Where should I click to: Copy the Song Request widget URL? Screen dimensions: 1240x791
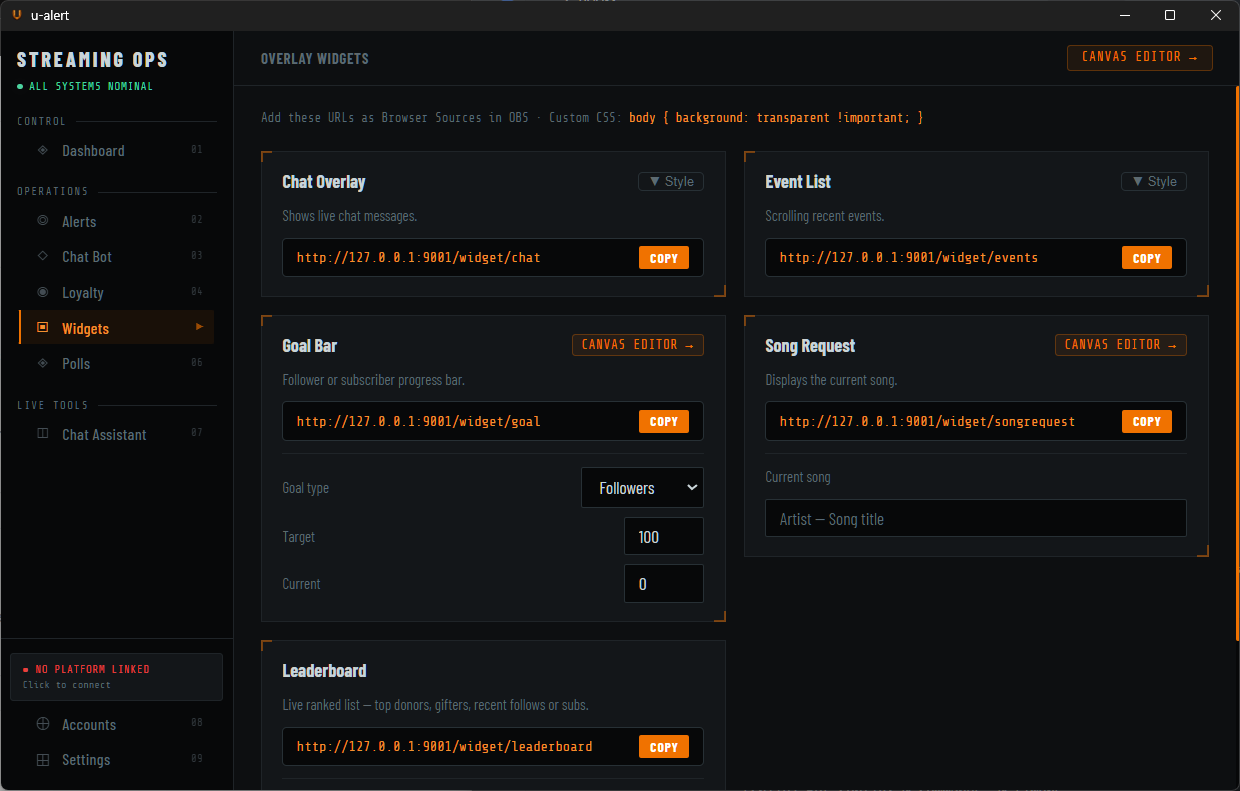pos(1147,422)
